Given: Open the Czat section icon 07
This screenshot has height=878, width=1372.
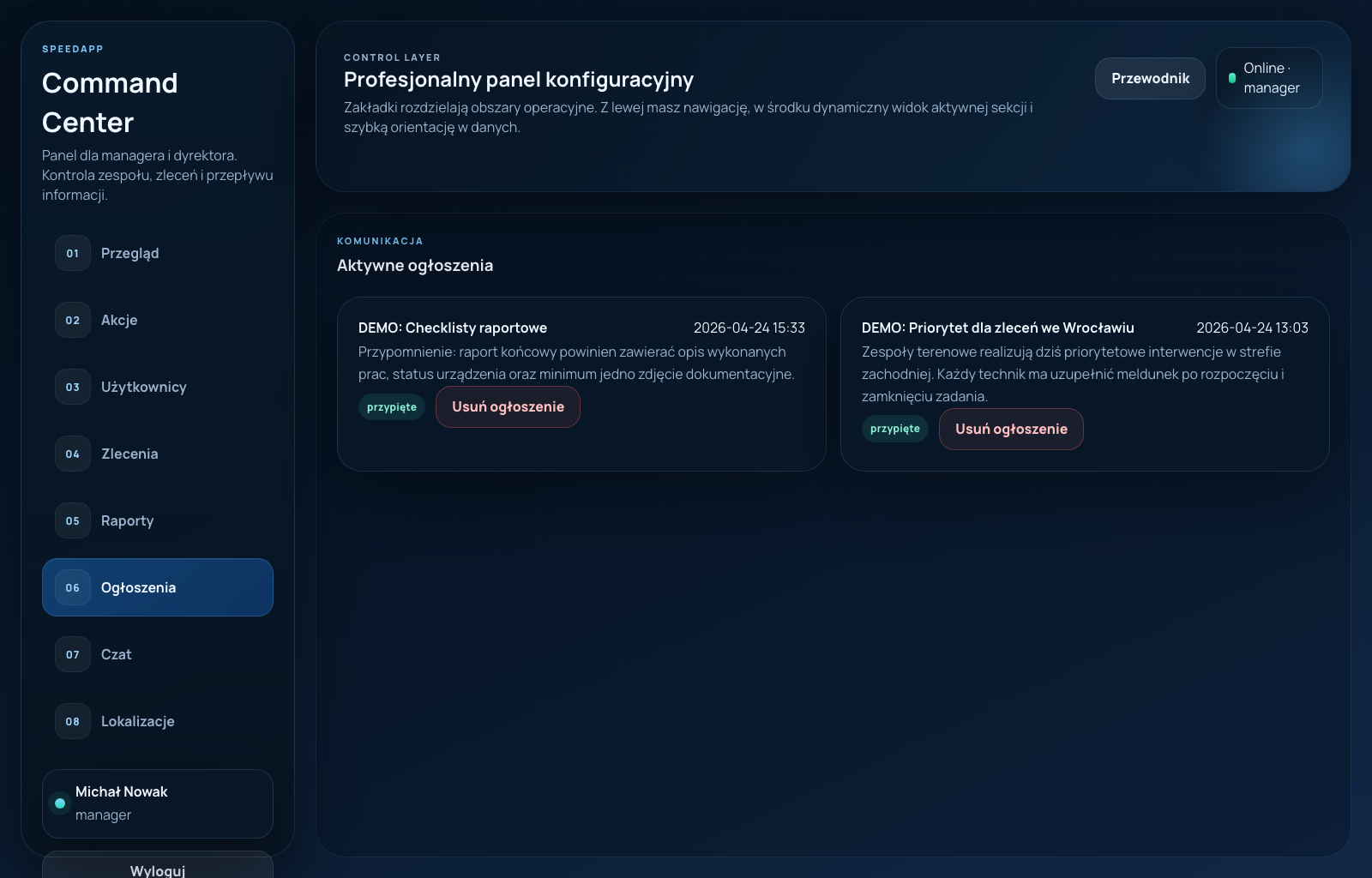Looking at the screenshot, I should (x=72, y=654).
